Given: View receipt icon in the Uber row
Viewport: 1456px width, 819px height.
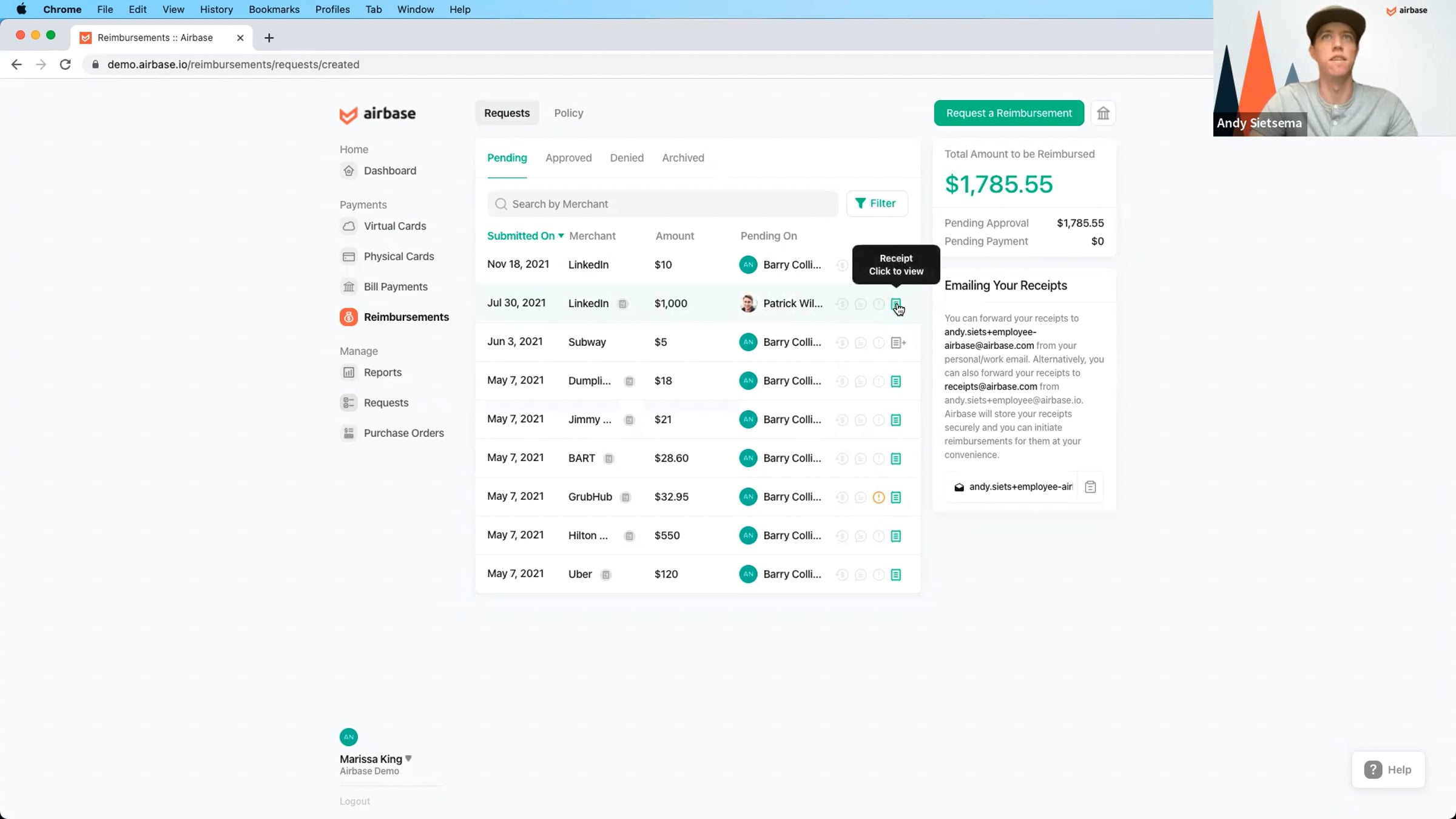Looking at the screenshot, I should 896,575.
